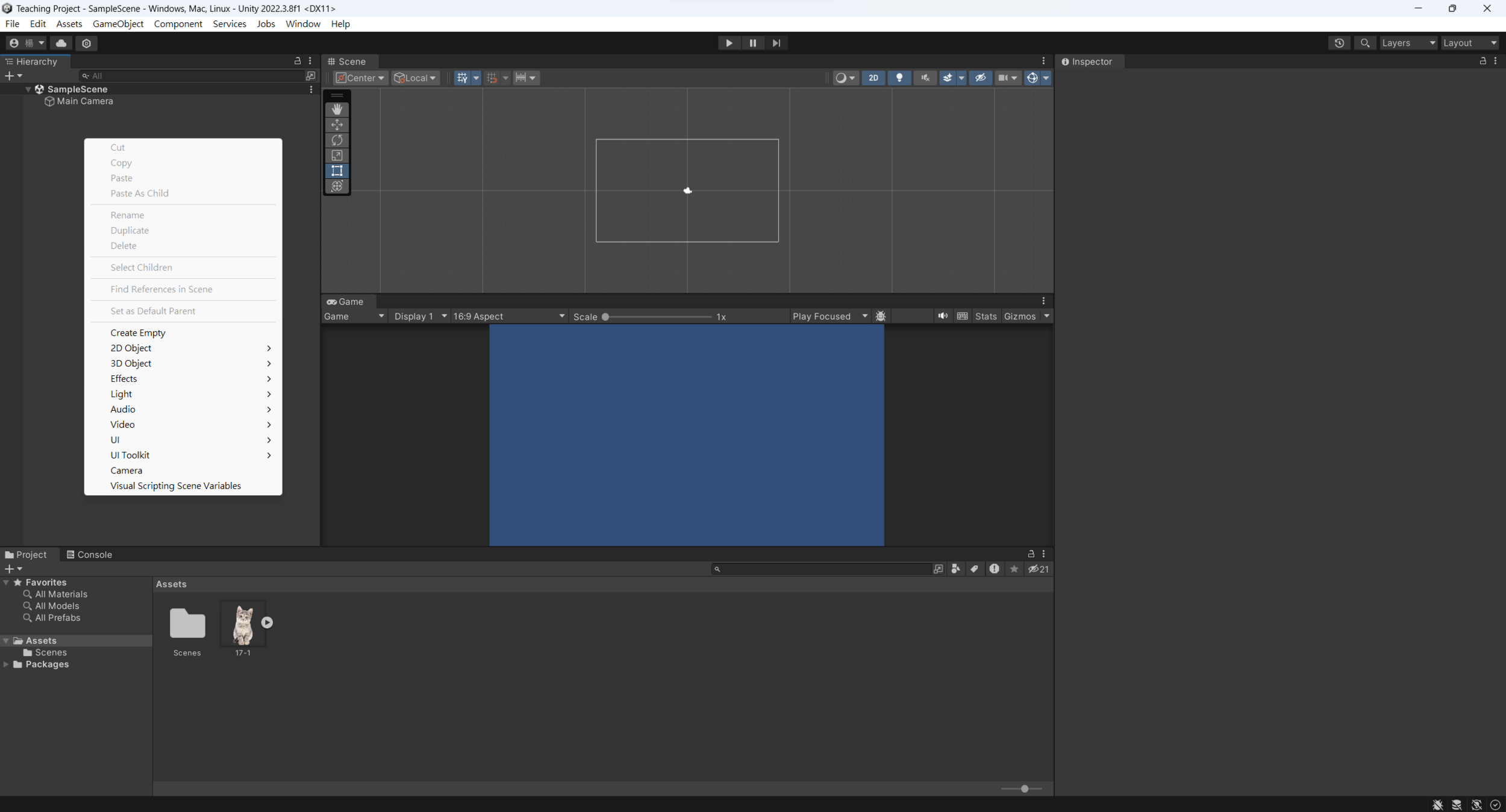Open Unity version control icon
Screen dimensions: 1506x812
86,43
